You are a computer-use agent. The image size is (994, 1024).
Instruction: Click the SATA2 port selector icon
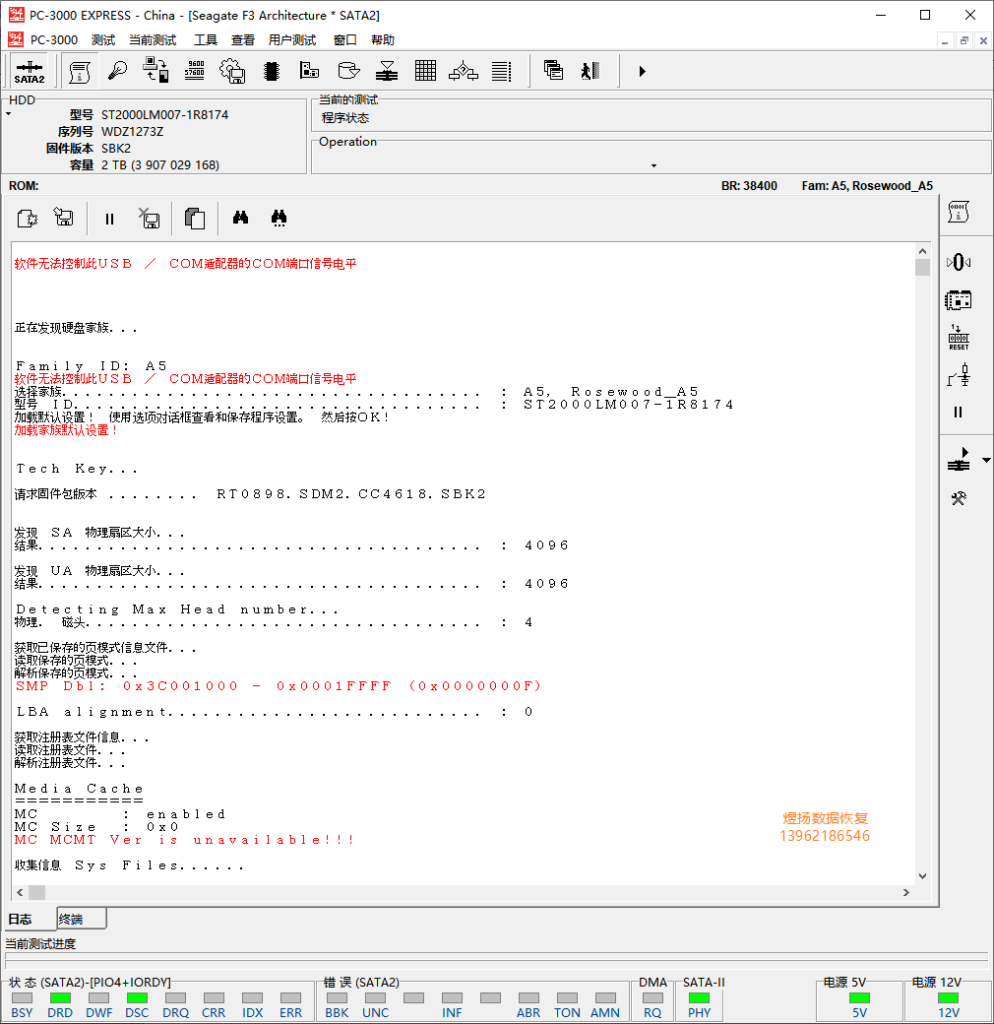point(29,71)
